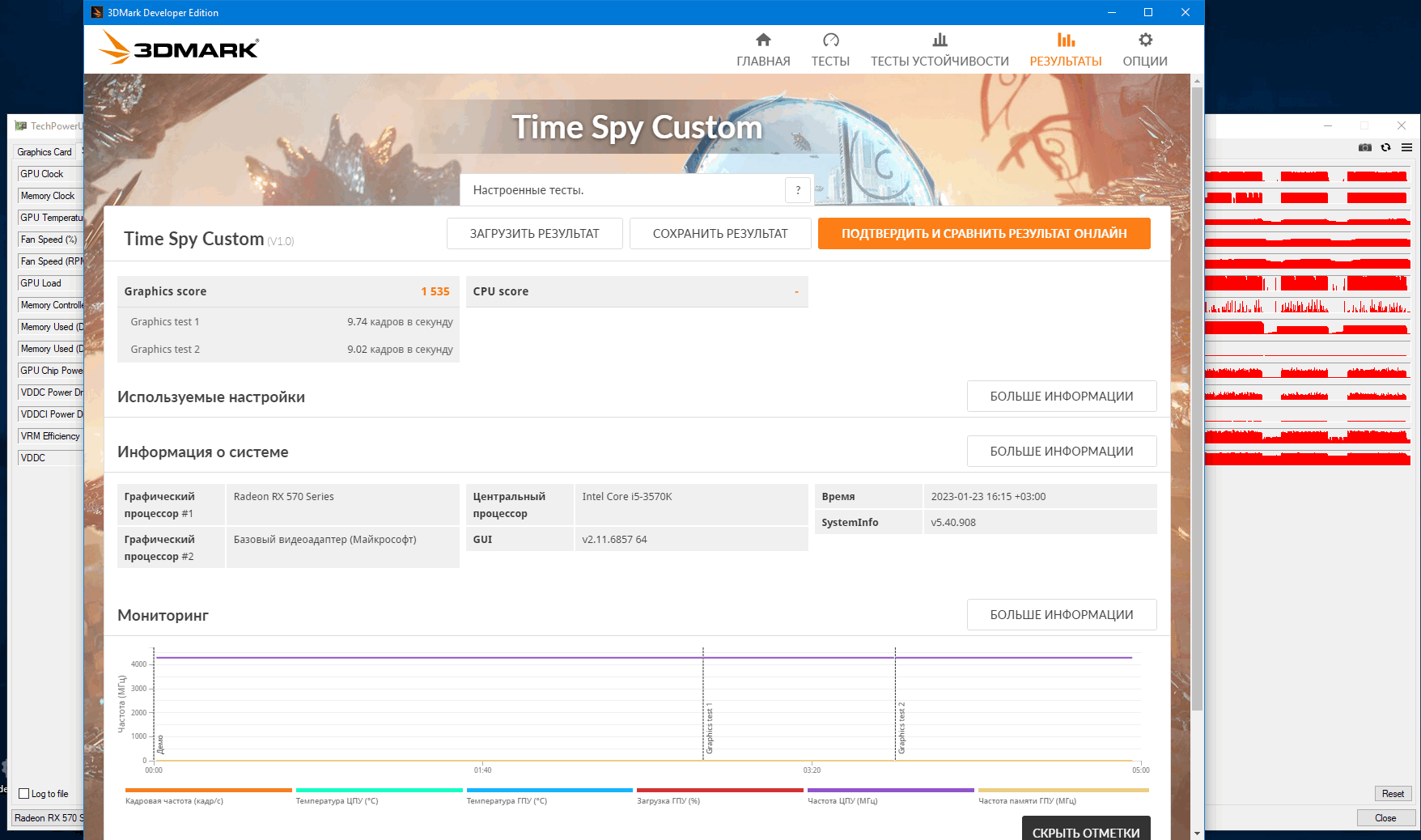Click Reset button in GPU-Z window
Viewport: 1421px width, 840px height.
pyautogui.click(x=1393, y=794)
